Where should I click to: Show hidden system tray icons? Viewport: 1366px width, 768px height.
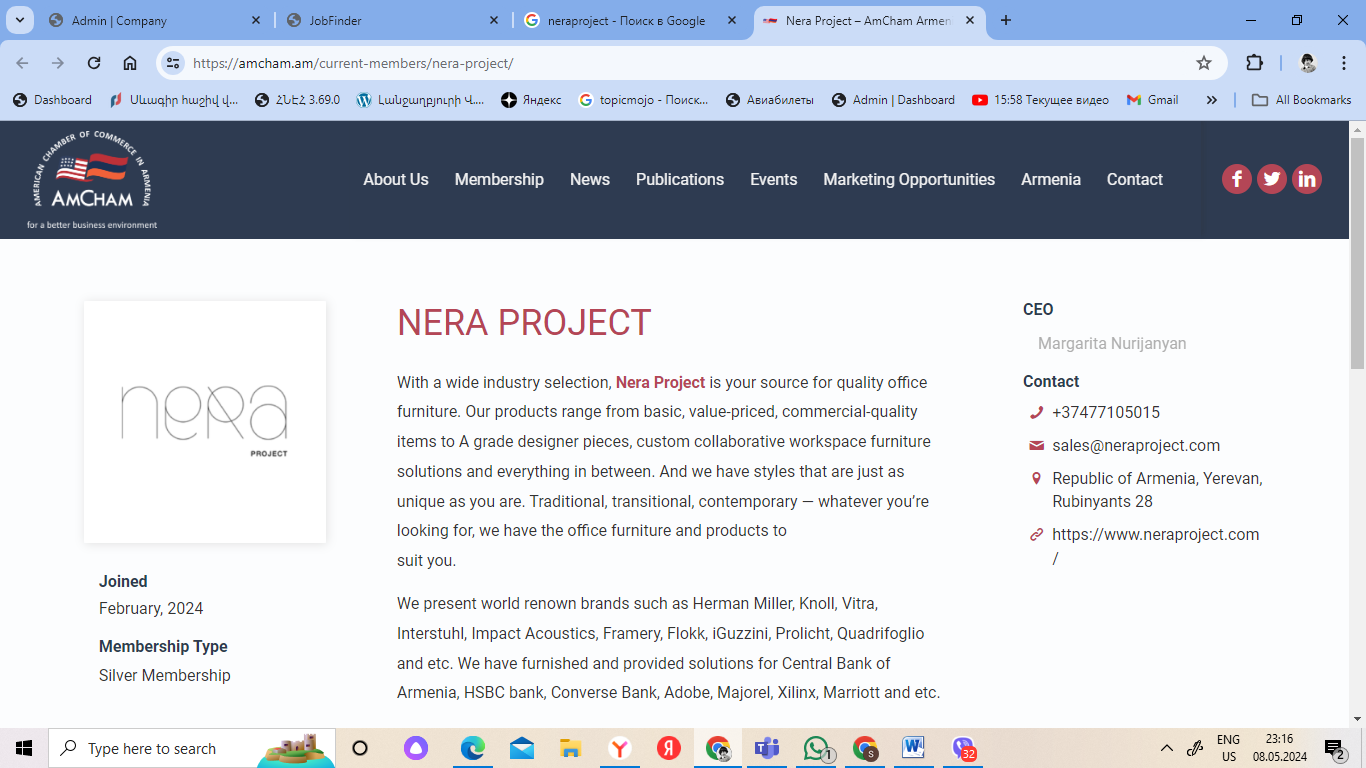[x=1166, y=748]
